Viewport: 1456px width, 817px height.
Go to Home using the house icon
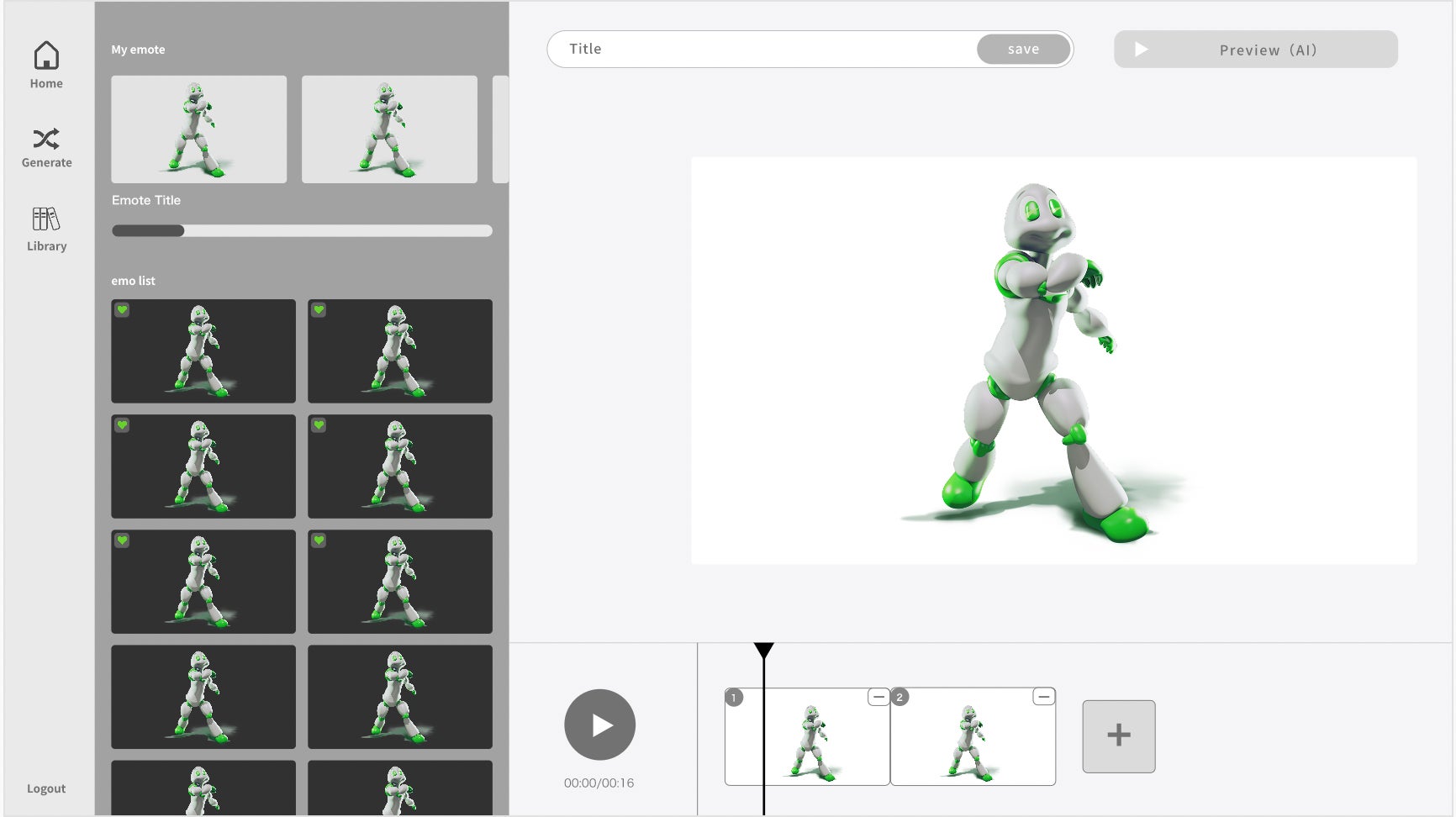(46, 56)
